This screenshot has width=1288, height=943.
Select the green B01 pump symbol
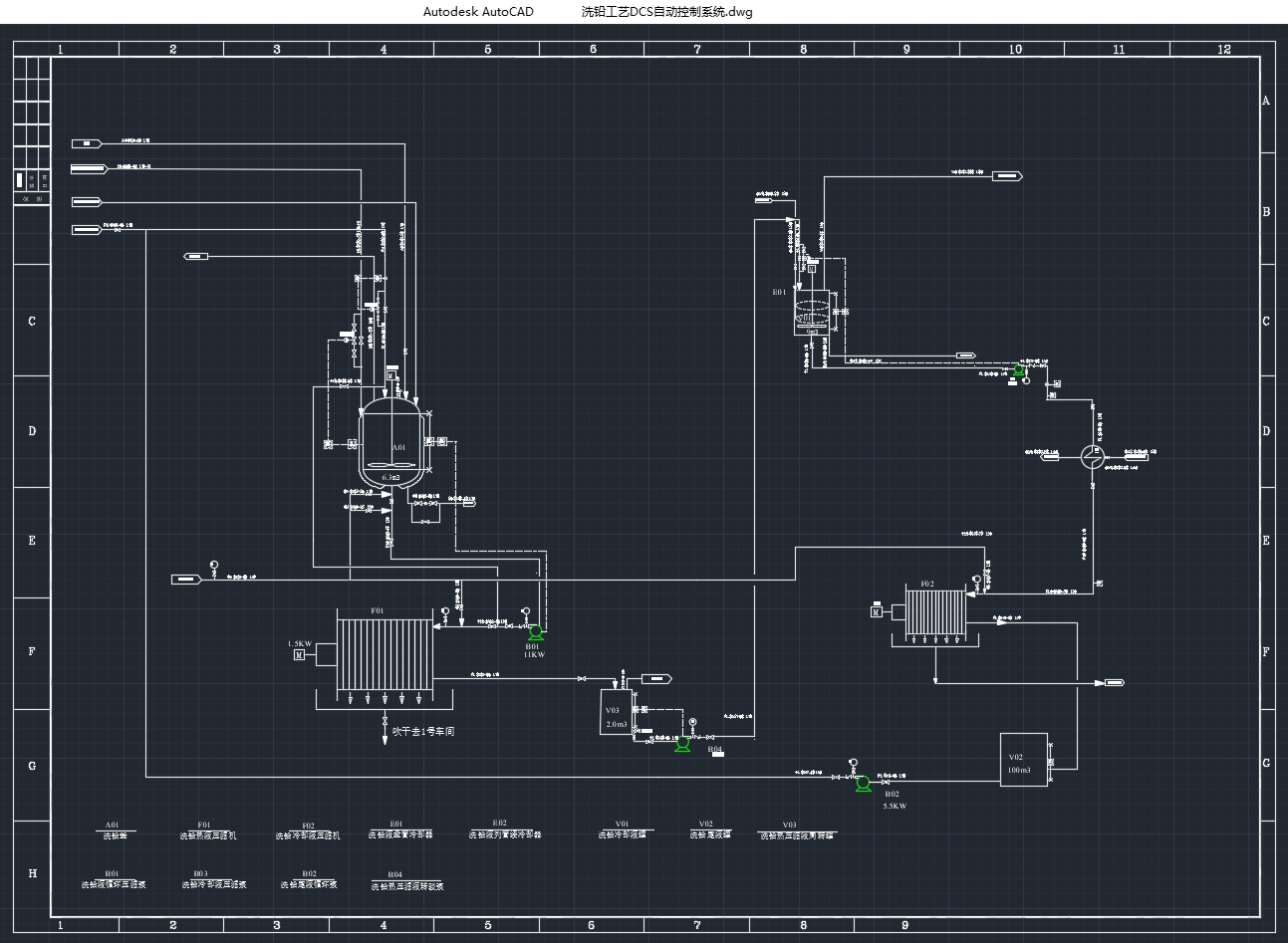[535, 631]
